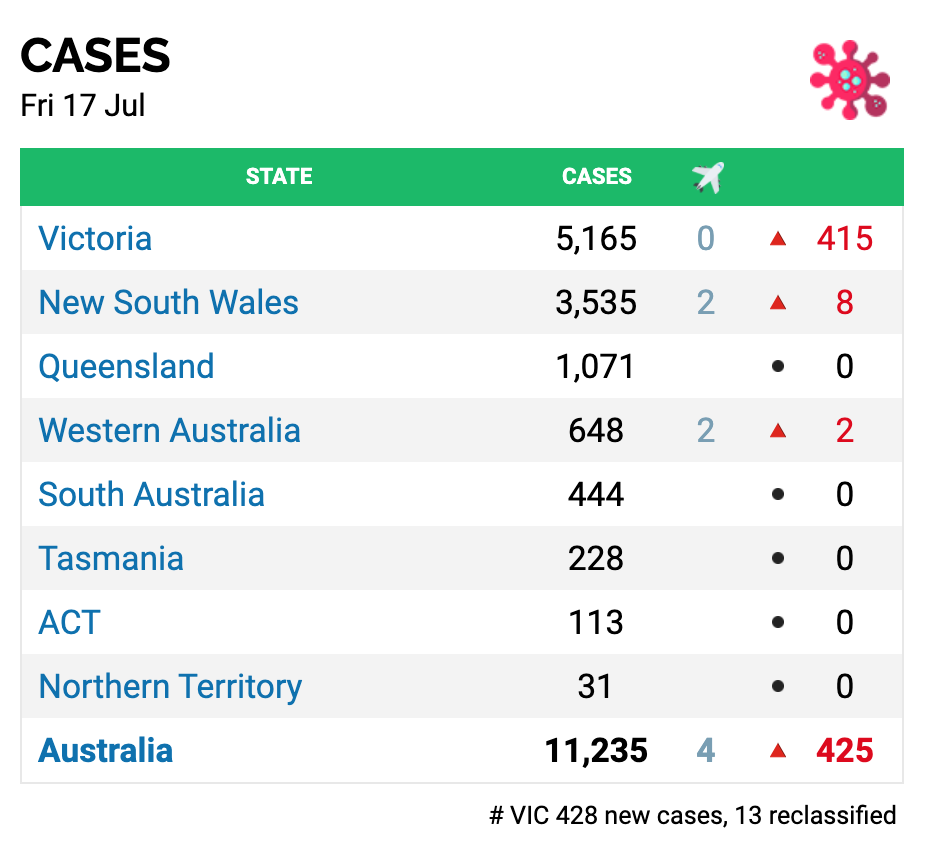Click red up arrow for New South Wales
Screen dimensions: 928x852
[x=778, y=303]
